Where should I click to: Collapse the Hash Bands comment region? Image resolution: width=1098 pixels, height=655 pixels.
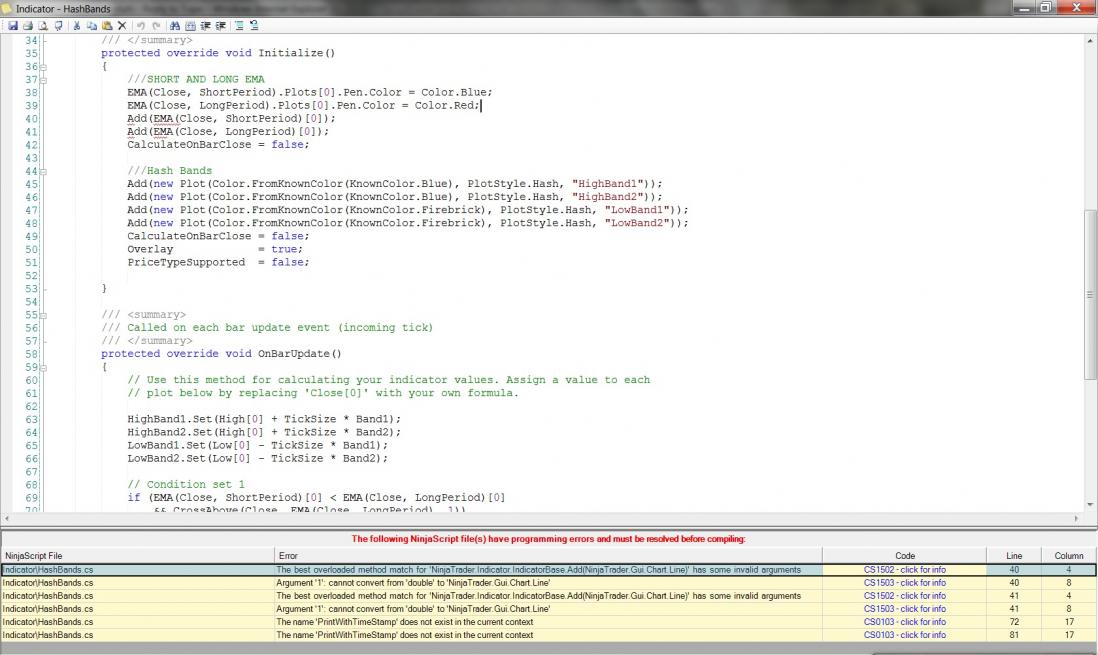[43, 171]
